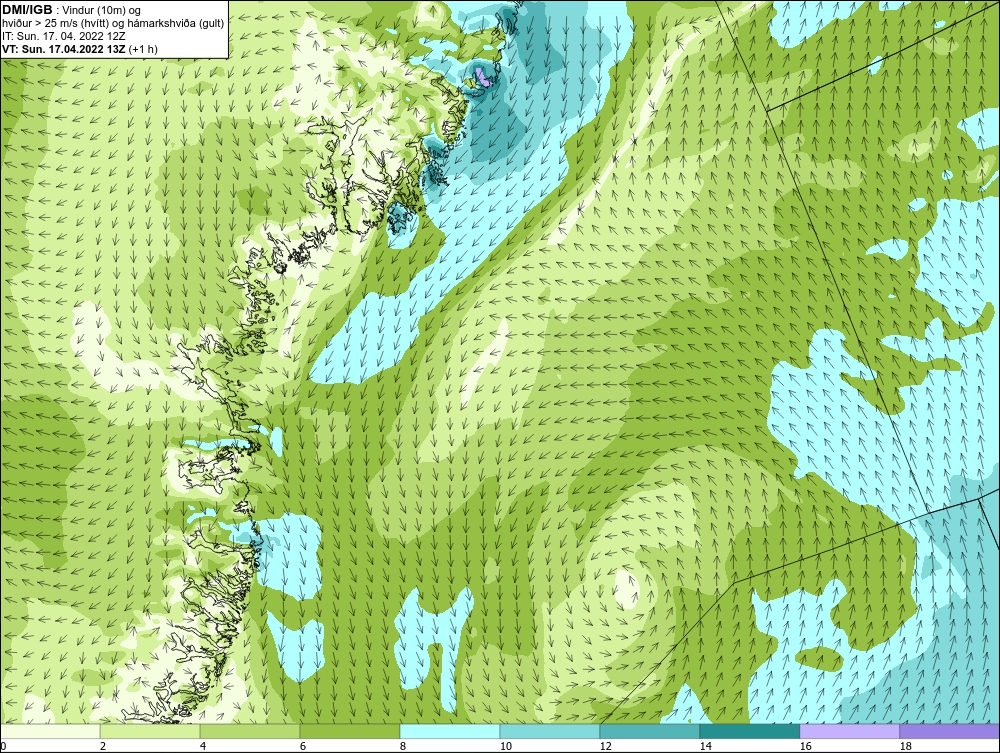Image resolution: width=1000 pixels, height=753 pixels.
Task: Click the 'IT: Sun. 17. 04. 2022 12Z' line
Action: click(x=64, y=36)
